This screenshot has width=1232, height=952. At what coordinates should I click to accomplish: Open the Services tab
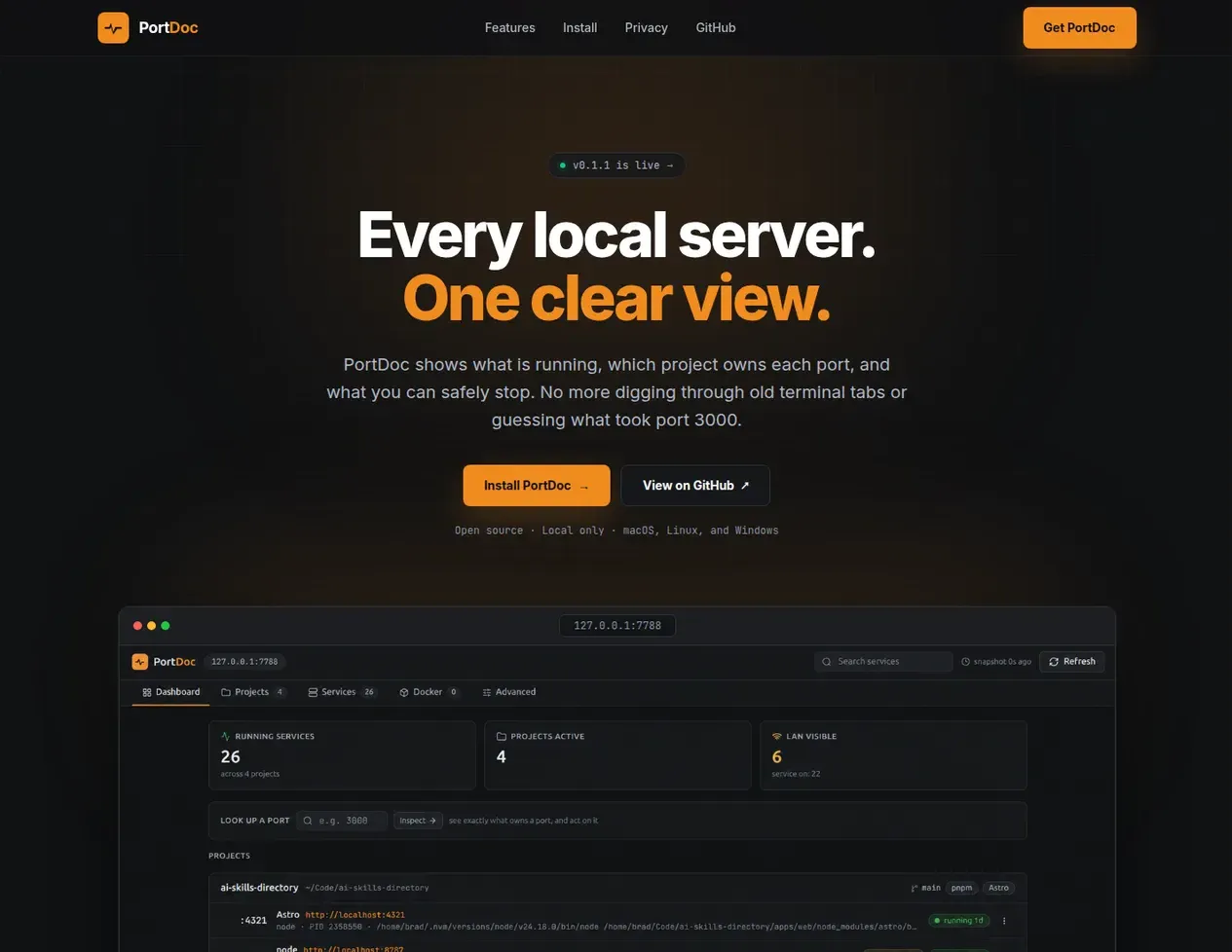[x=342, y=692]
